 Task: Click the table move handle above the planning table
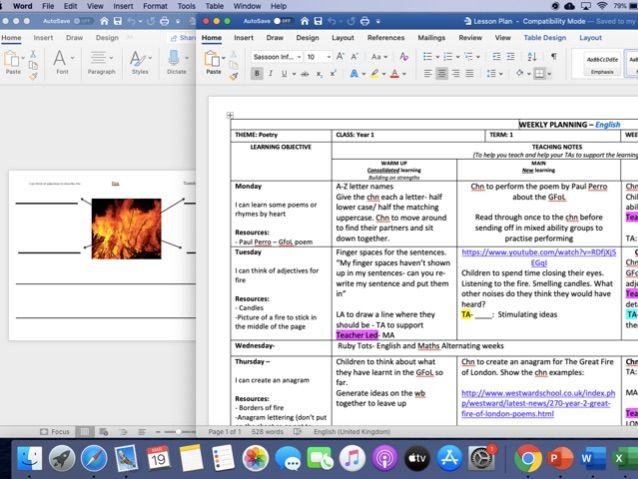230,116
